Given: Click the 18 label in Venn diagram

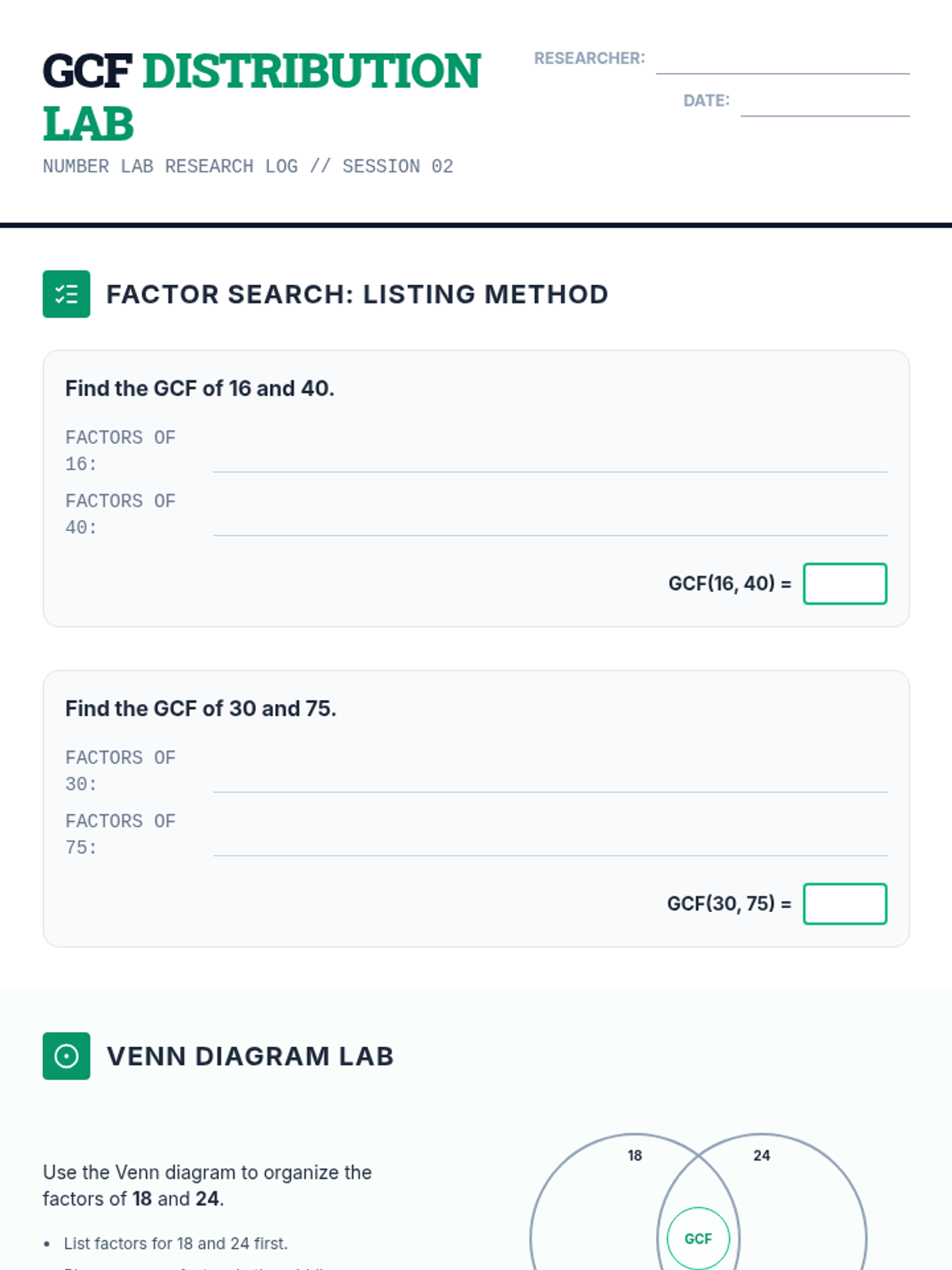Looking at the screenshot, I should [x=635, y=1156].
